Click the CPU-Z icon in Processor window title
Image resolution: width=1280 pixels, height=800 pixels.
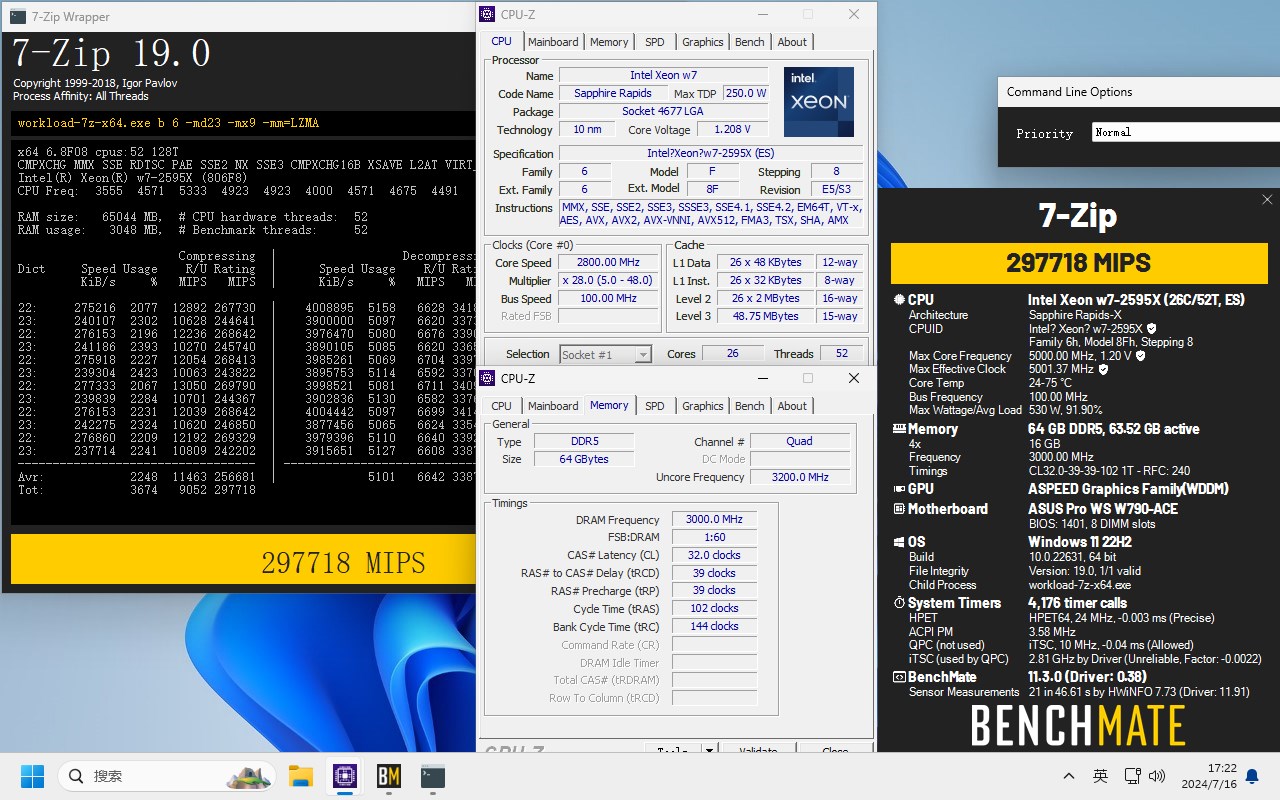pyautogui.click(x=487, y=14)
